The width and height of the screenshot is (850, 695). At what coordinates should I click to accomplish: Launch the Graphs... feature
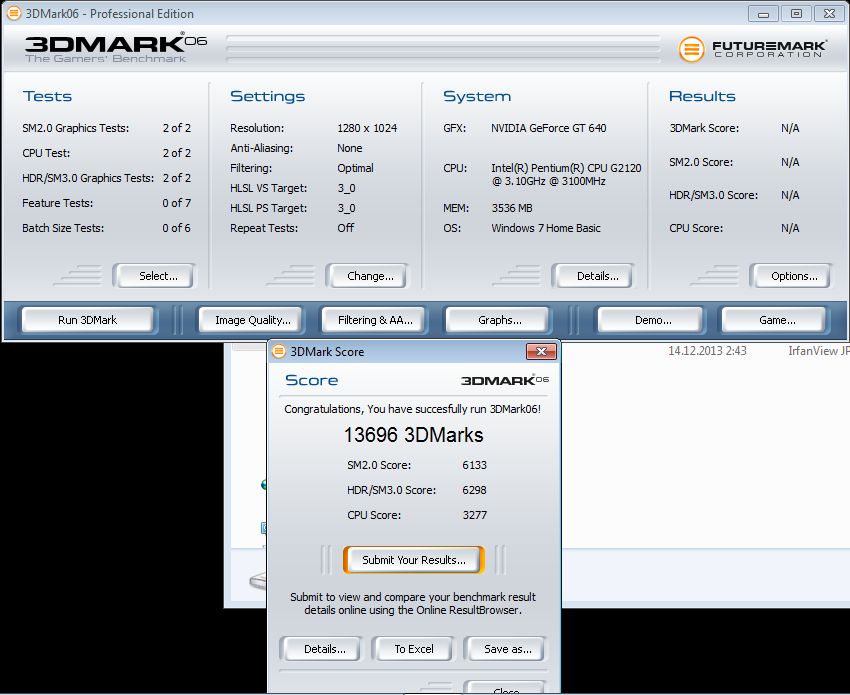(x=499, y=320)
